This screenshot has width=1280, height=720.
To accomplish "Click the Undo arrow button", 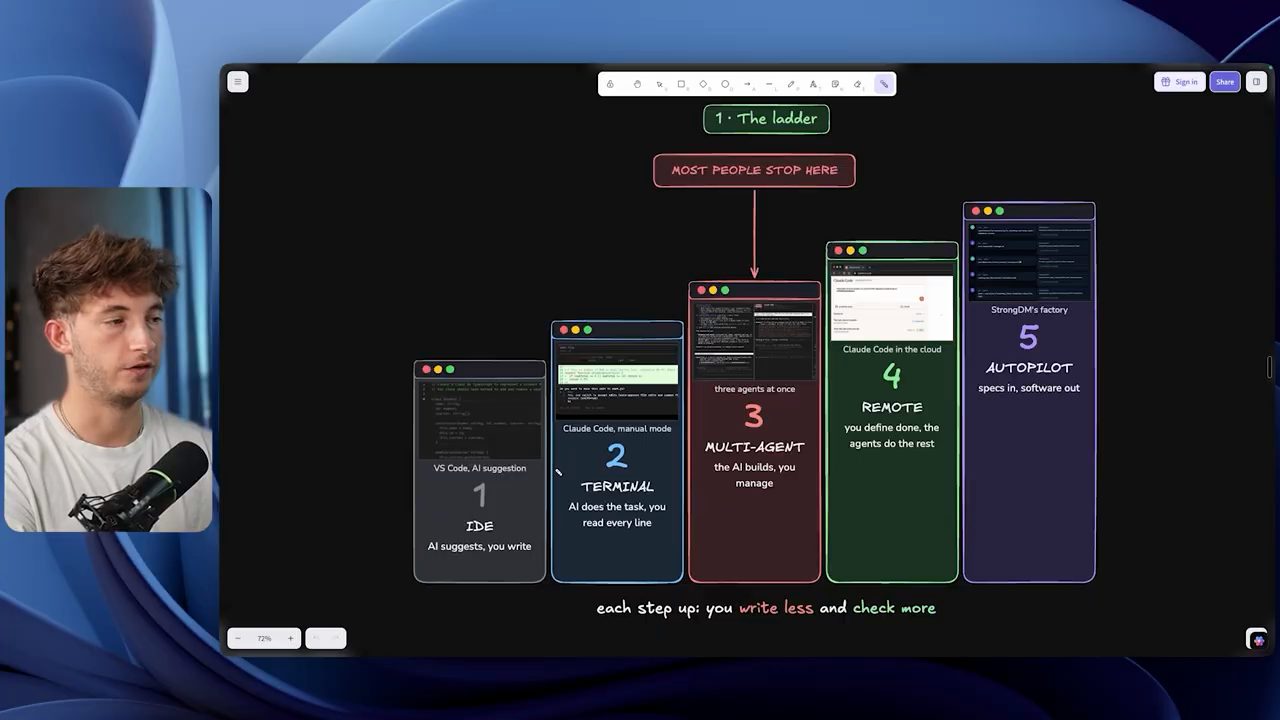I will point(315,638).
